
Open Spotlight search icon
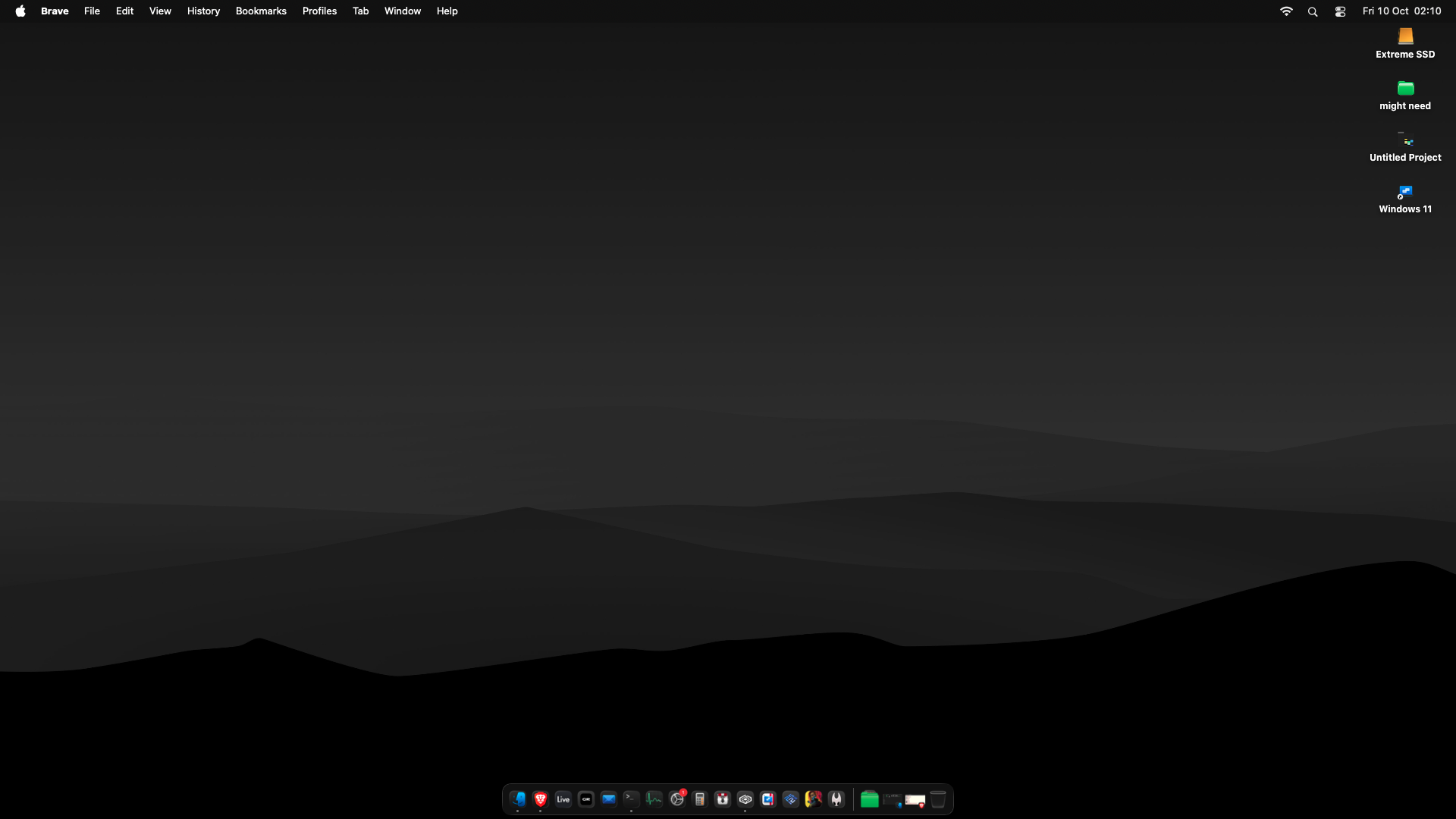[x=1313, y=11]
